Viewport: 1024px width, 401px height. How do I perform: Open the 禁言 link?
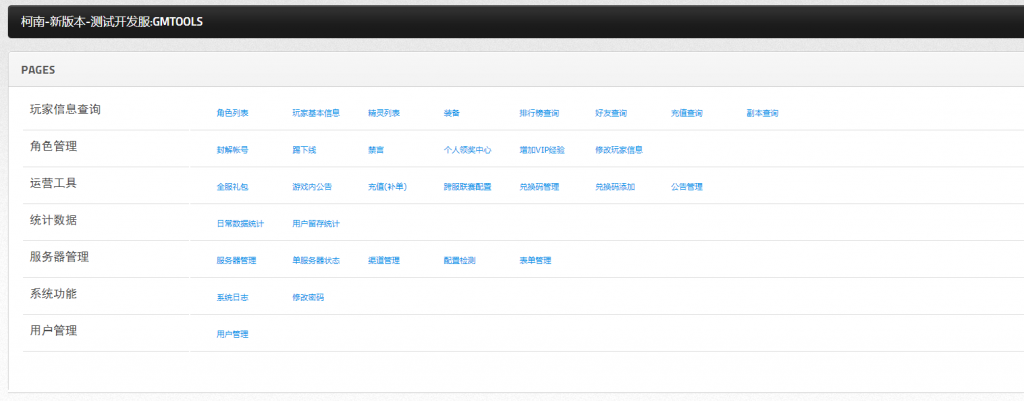coord(376,150)
